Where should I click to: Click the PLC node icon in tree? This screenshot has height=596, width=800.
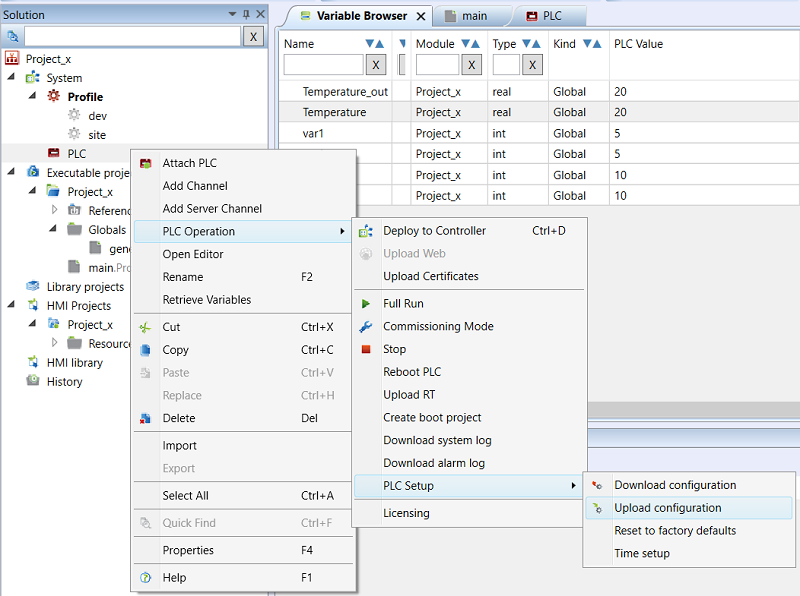click(54, 153)
